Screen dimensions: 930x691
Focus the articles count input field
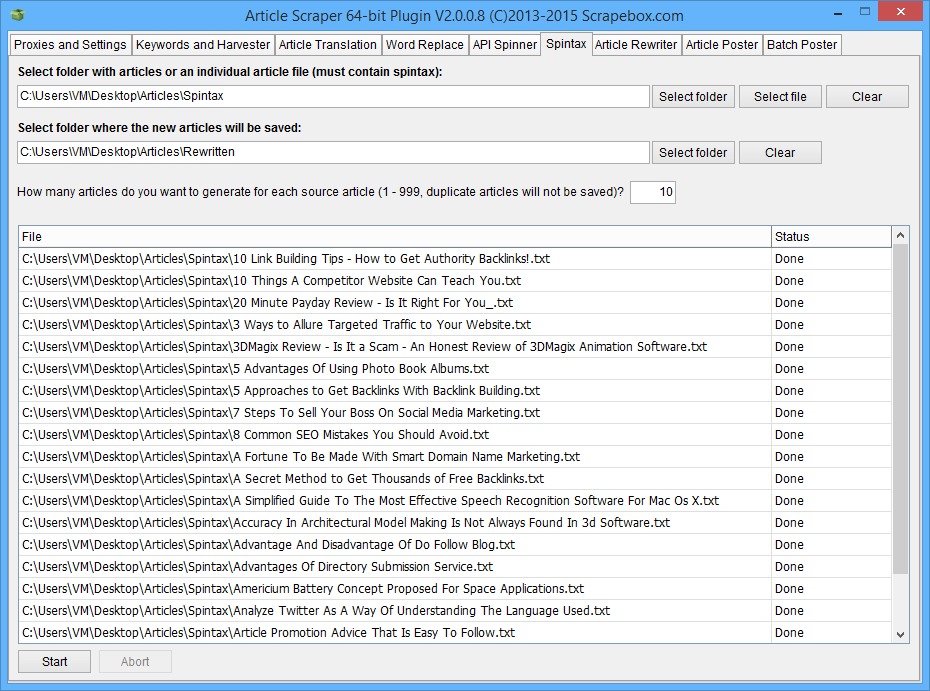pyautogui.click(x=653, y=192)
